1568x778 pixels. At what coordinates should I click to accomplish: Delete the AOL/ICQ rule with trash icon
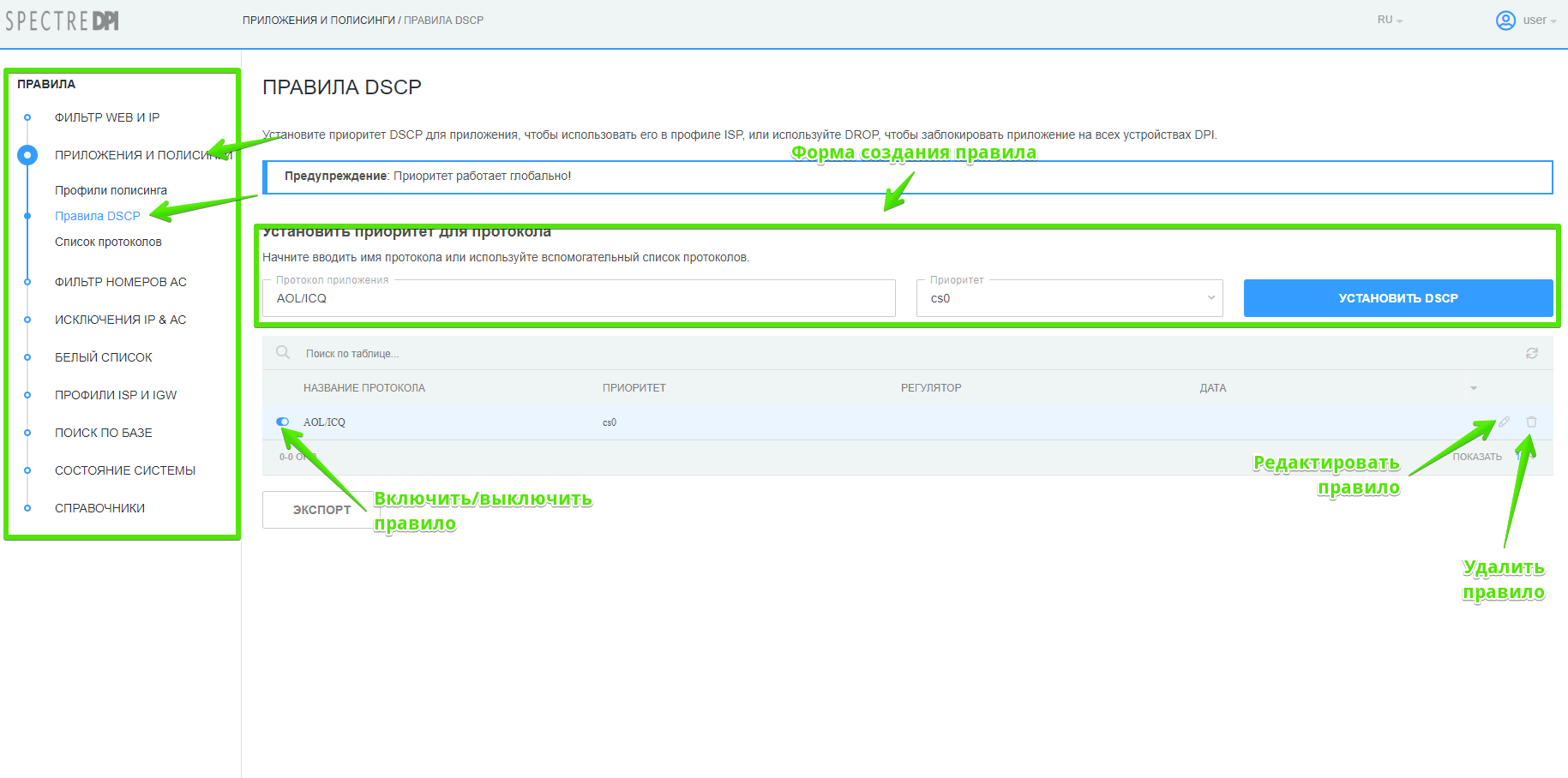tap(1531, 422)
